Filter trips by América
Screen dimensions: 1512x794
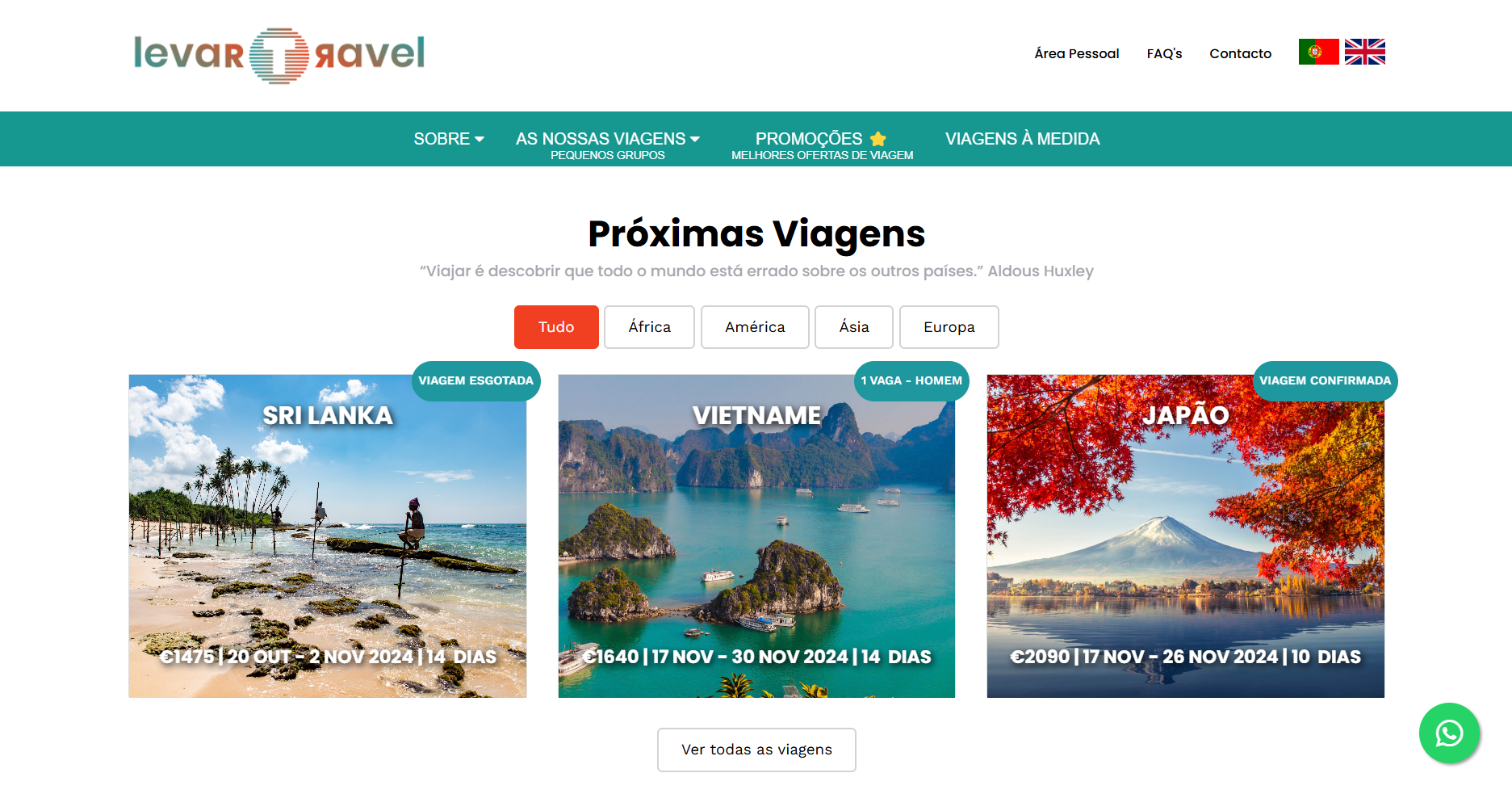[x=755, y=327]
